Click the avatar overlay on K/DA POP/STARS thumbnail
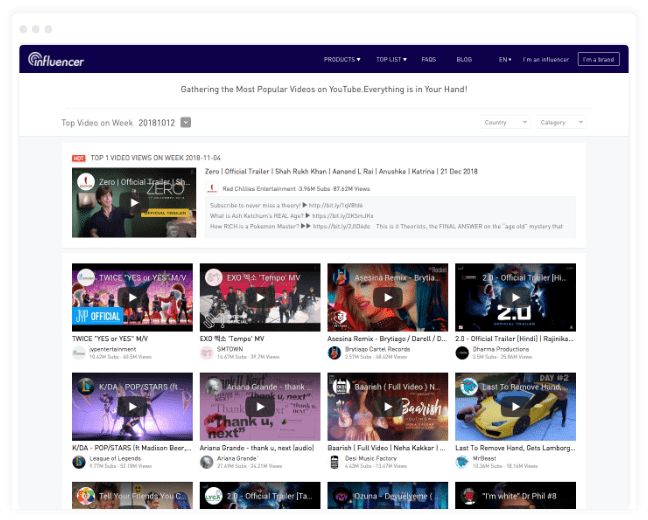This screenshot has width=648, height=520. click(86, 386)
